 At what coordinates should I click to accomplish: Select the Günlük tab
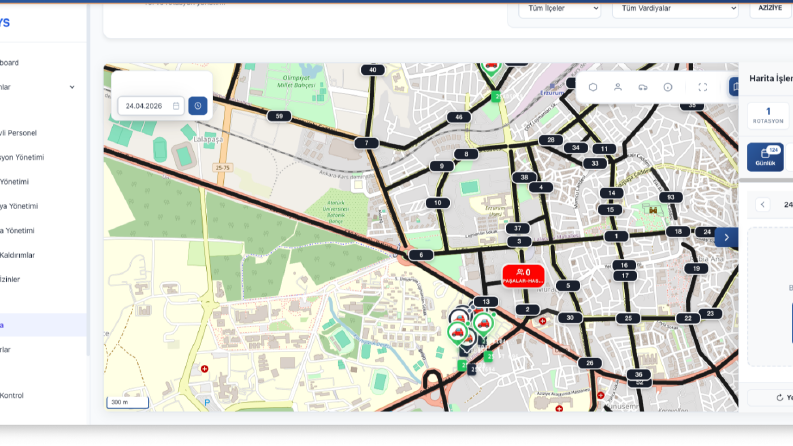[x=765, y=157]
